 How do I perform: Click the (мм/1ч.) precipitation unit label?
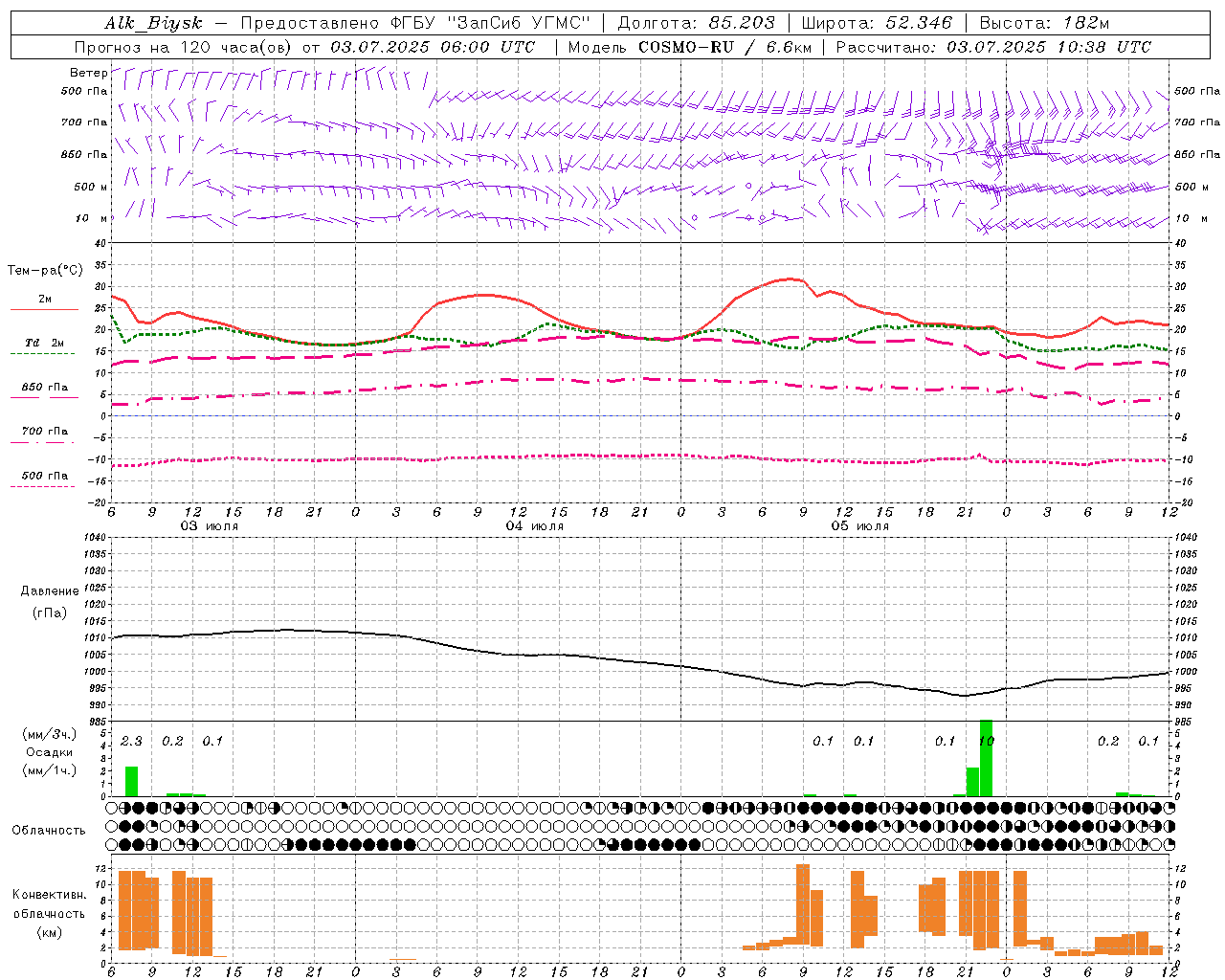(x=50, y=770)
